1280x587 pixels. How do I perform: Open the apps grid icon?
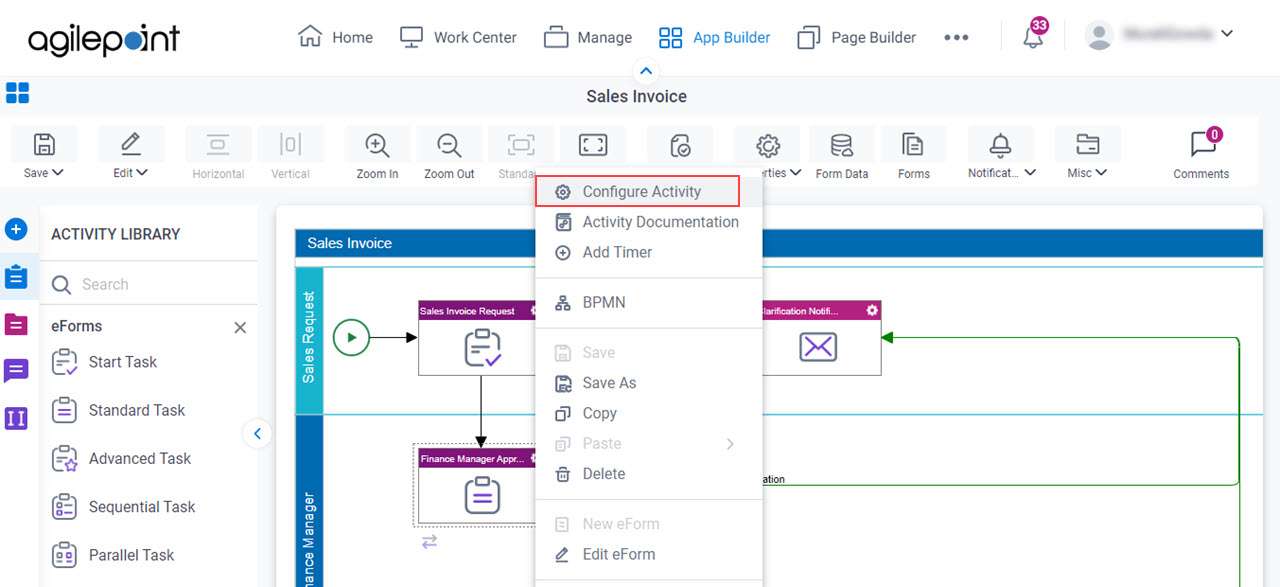[18, 93]
